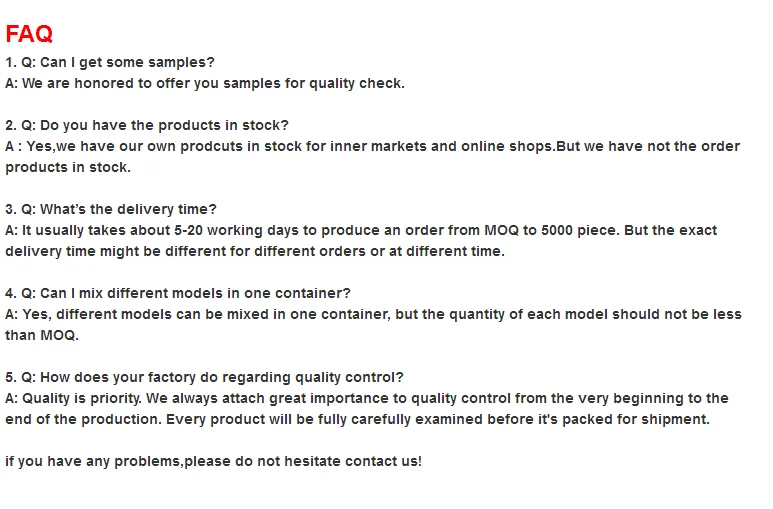Click the question "Can I get some samples?"

(127, 62)
